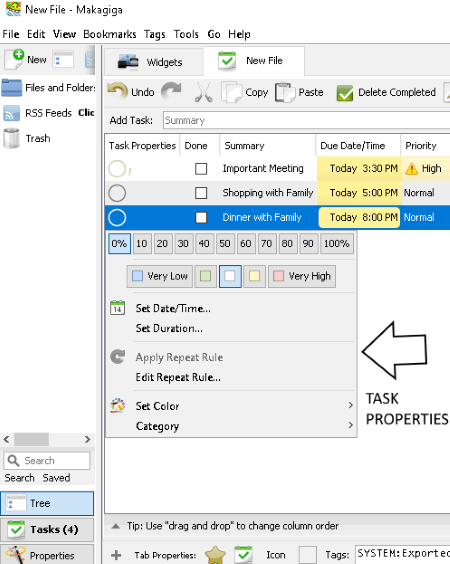
Task: Open Files and Folders item
Action: pyautogui.click(x=48, y=88)
